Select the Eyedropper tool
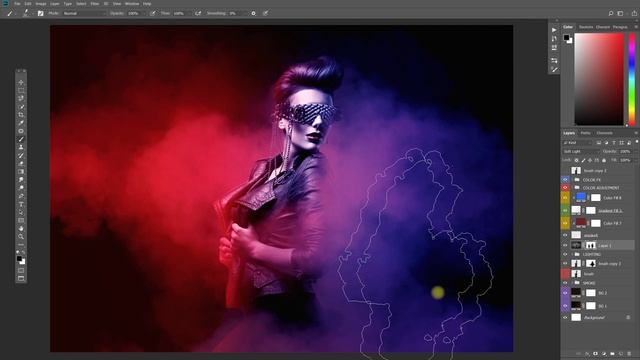This screenshot has height=360, width=640. tap(21, 123)
